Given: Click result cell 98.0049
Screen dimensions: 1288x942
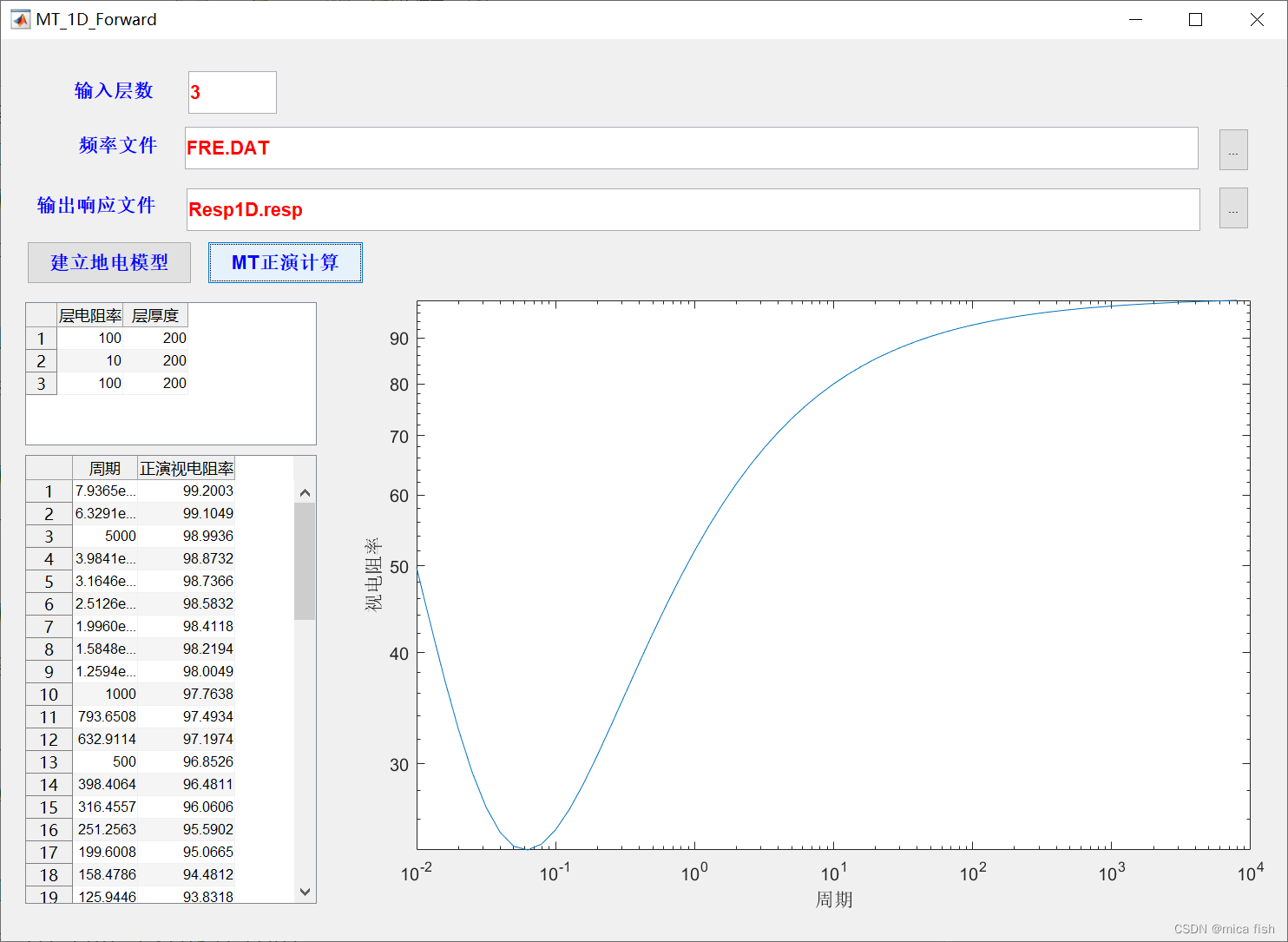Looking at the screenshot, I should 187,671.
